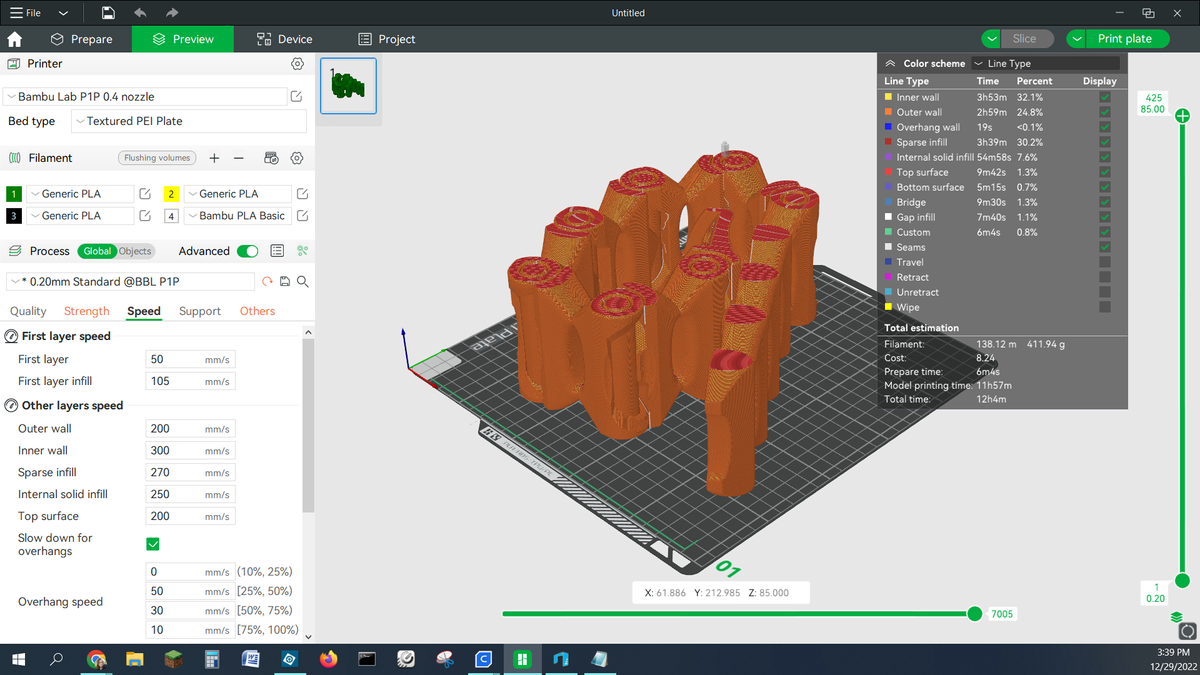
Task: Enable display of Travel lines
Action: [1104, 262]
